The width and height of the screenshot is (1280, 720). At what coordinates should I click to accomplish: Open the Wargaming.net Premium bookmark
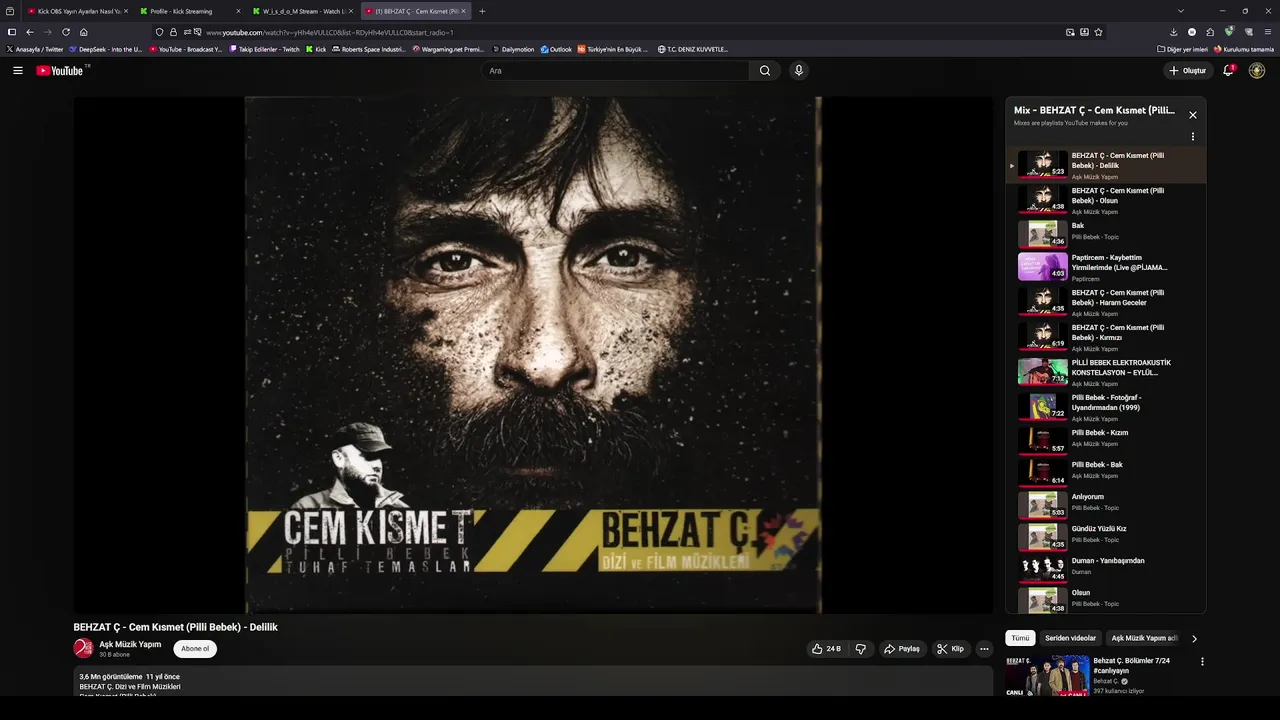(448, 49)
